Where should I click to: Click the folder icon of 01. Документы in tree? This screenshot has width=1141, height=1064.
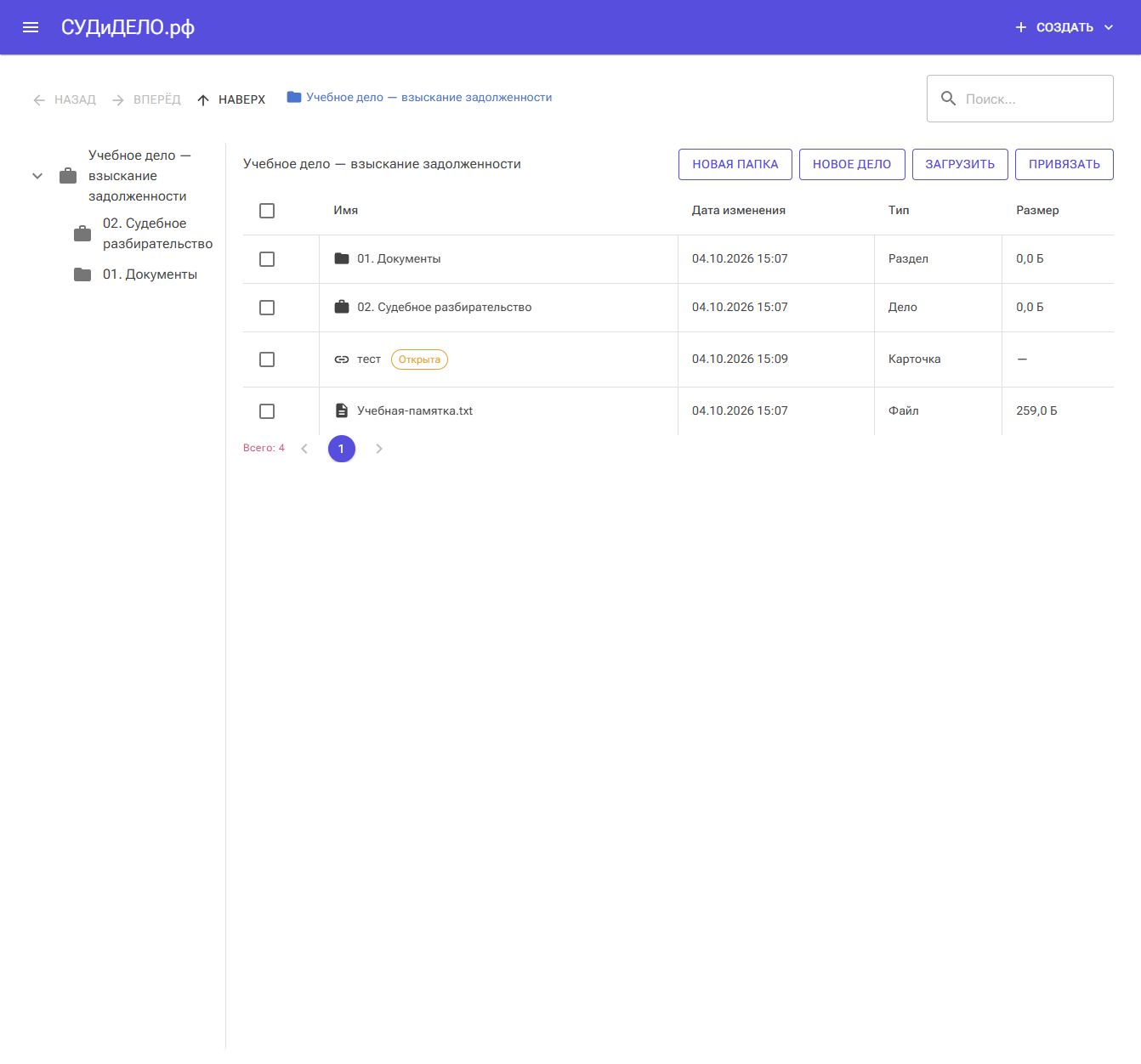[x=82, y=274]
